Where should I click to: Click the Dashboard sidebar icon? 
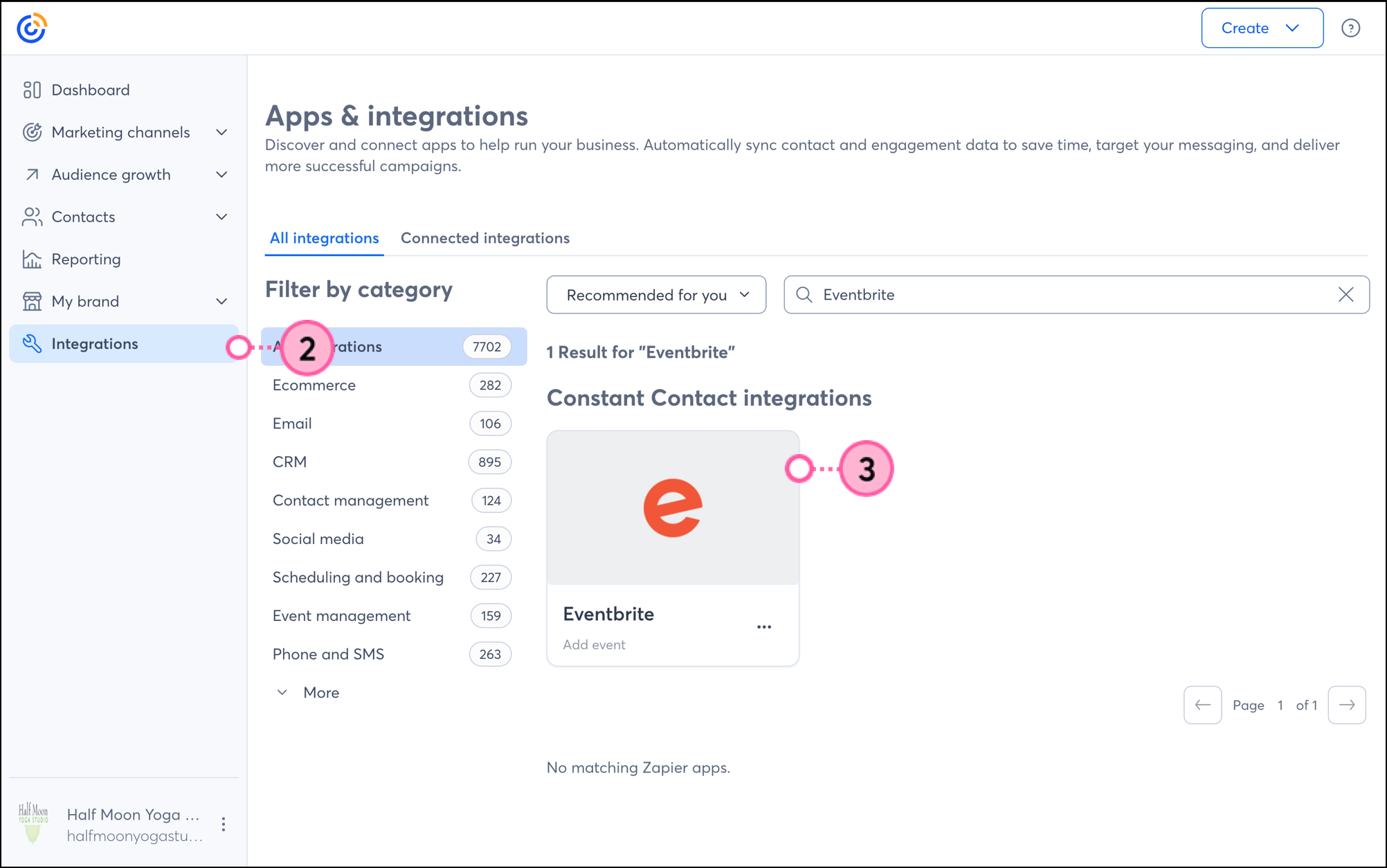(x=32, y=90)
